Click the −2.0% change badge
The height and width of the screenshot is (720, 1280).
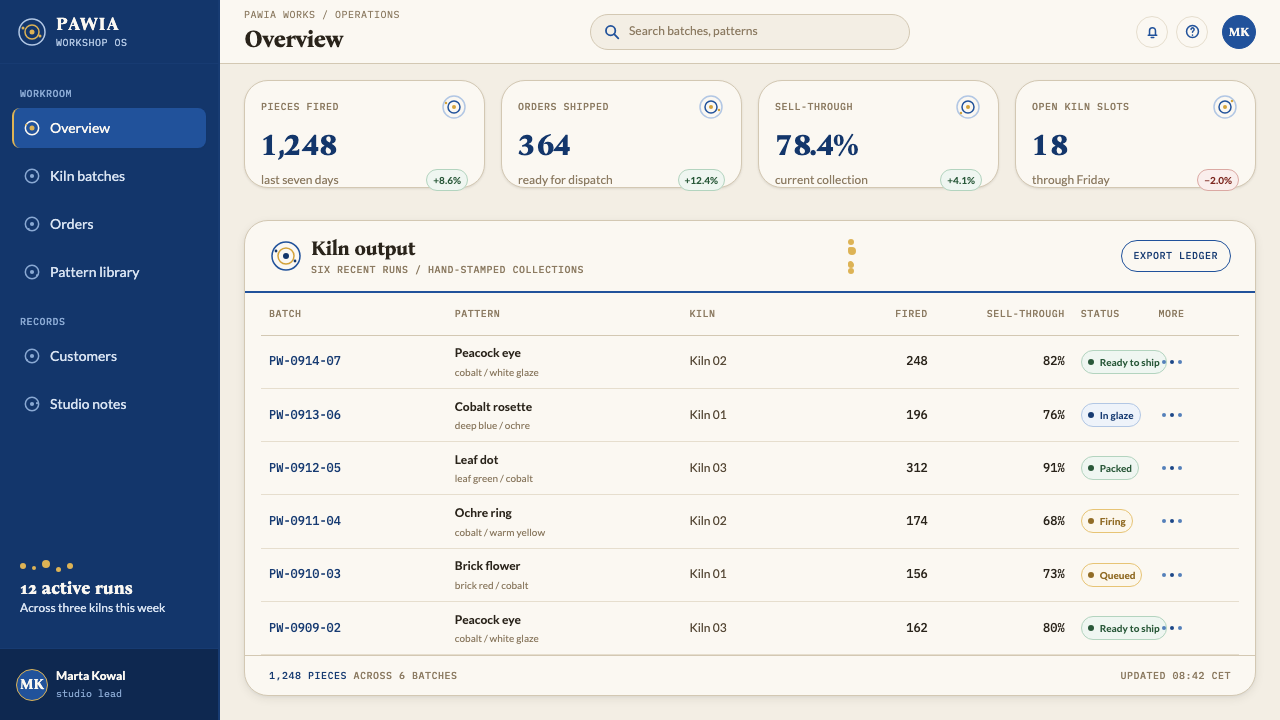coord(1218,180)
